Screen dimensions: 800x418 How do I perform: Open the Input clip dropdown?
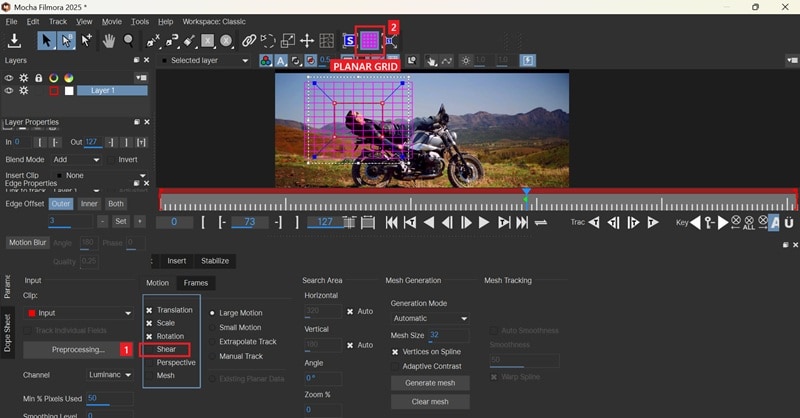[79, 313]
